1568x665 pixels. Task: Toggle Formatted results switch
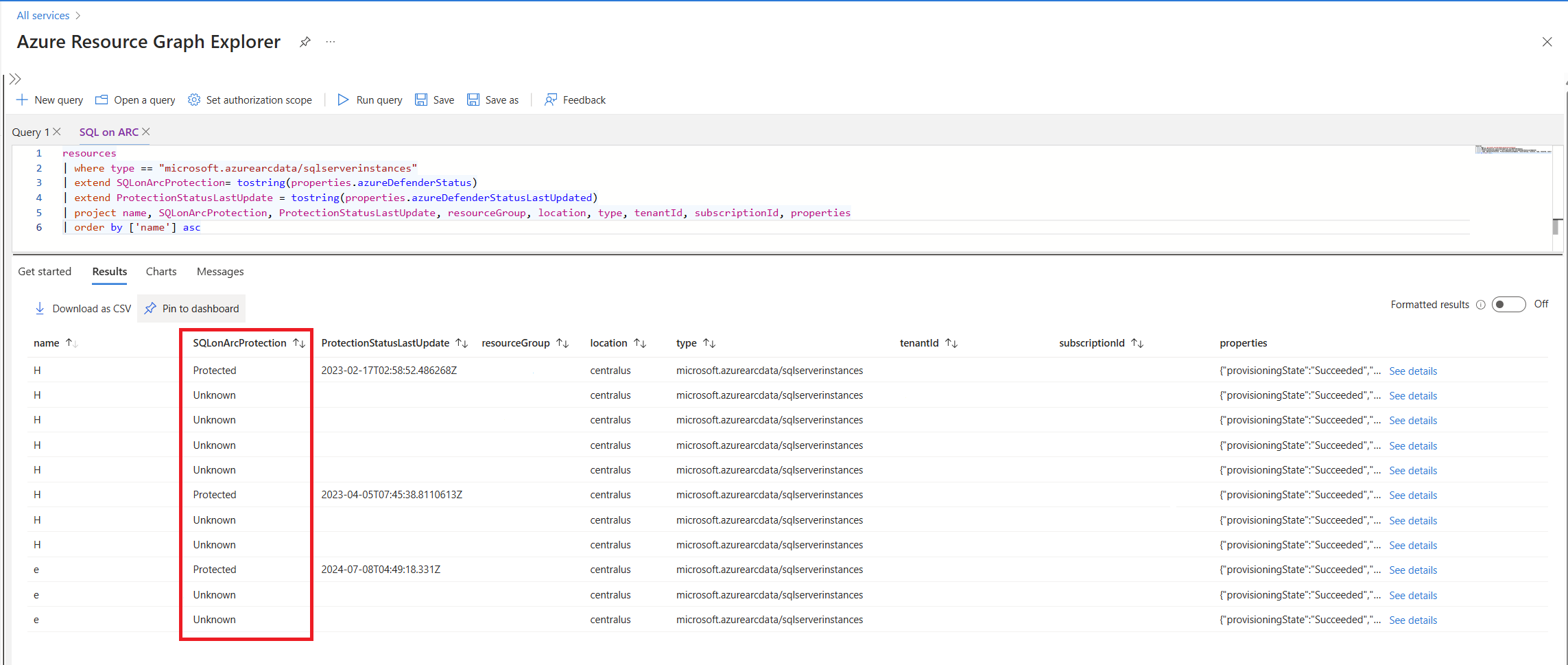[x=1508, y=304]
